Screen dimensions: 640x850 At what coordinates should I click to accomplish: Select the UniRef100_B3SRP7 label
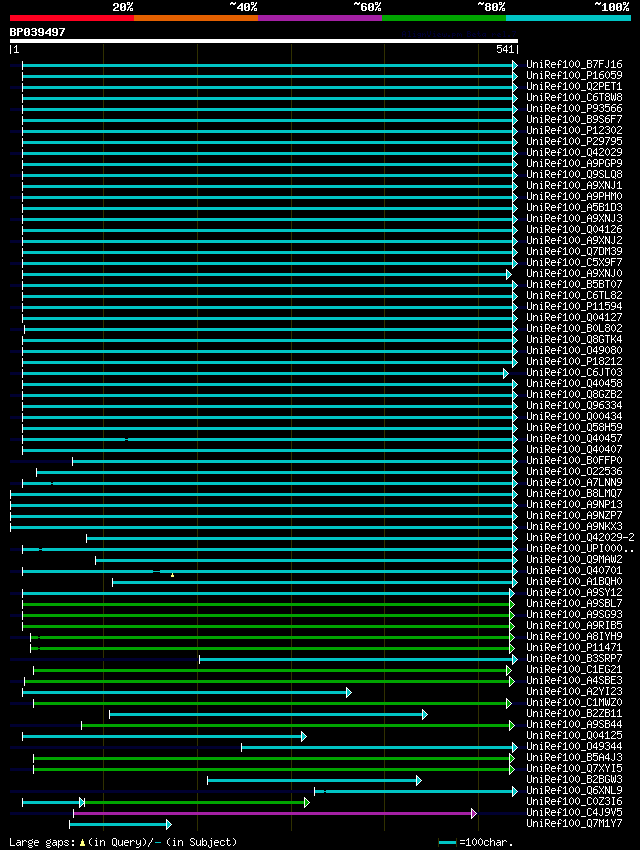click(x=574, y=659)
